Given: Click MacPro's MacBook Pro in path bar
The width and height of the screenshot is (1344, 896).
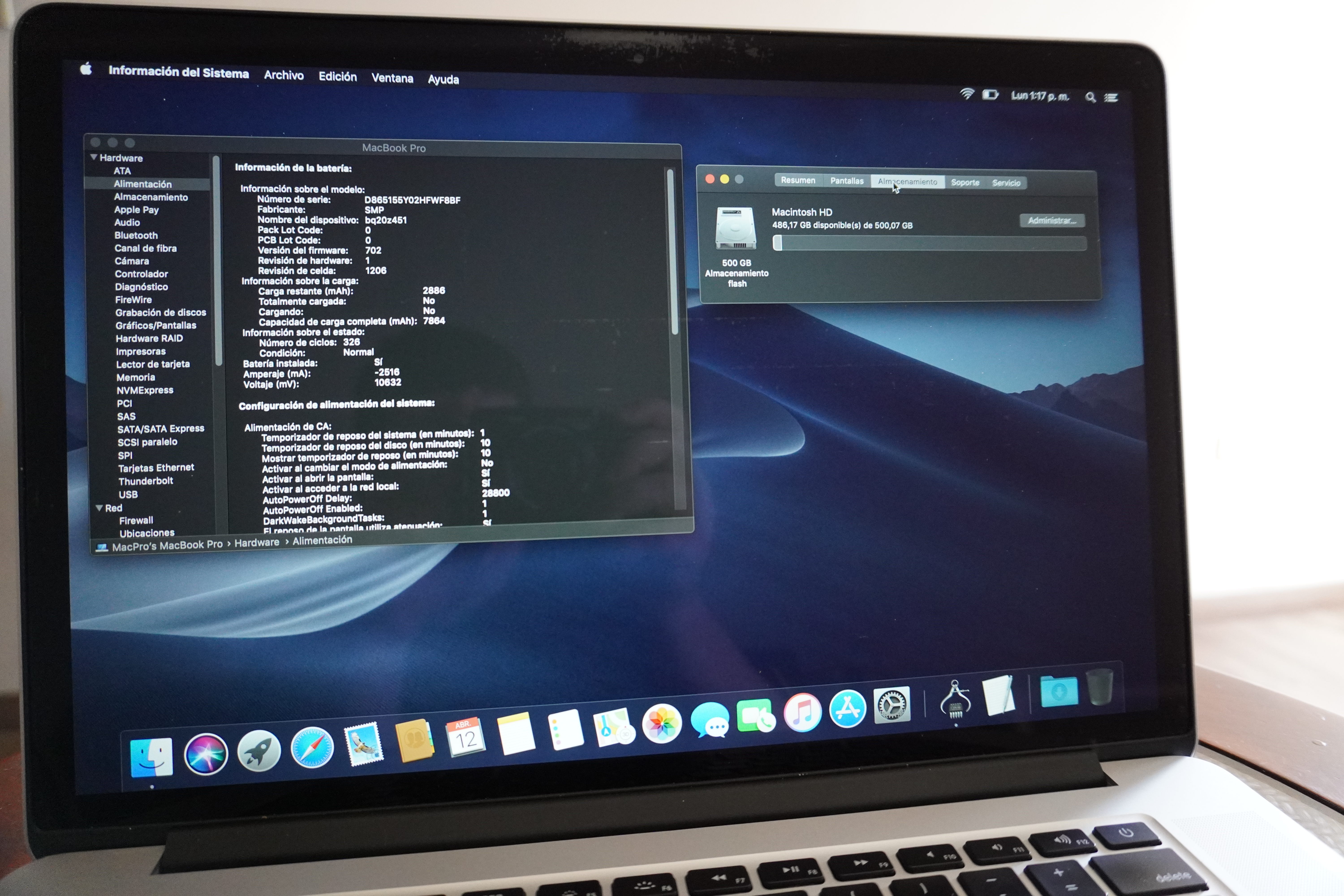Looking at the screenshot, I should (x=167, y=545).
